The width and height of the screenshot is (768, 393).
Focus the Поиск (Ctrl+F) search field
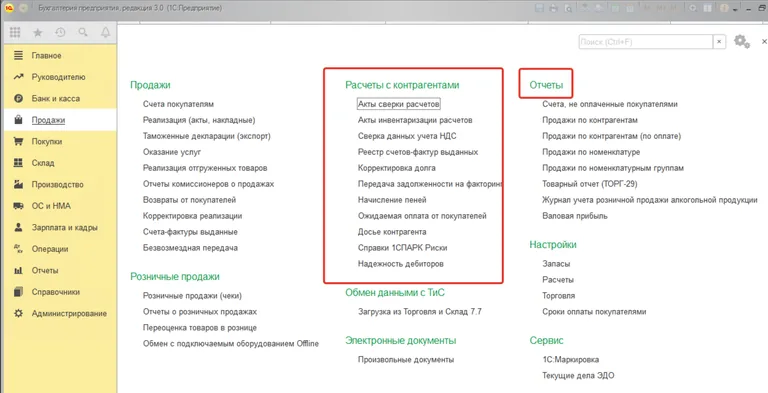646,42
